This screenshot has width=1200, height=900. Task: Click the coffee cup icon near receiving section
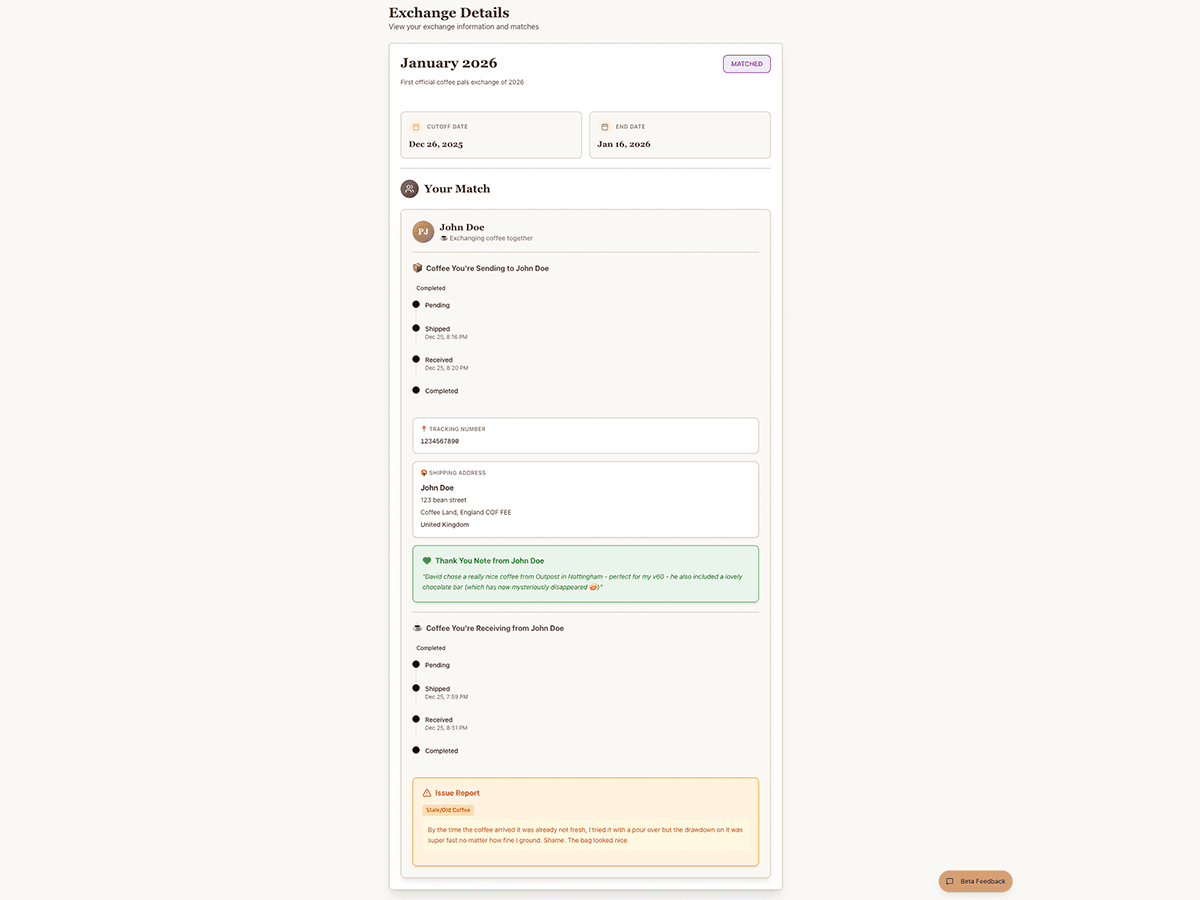(417, 627)
